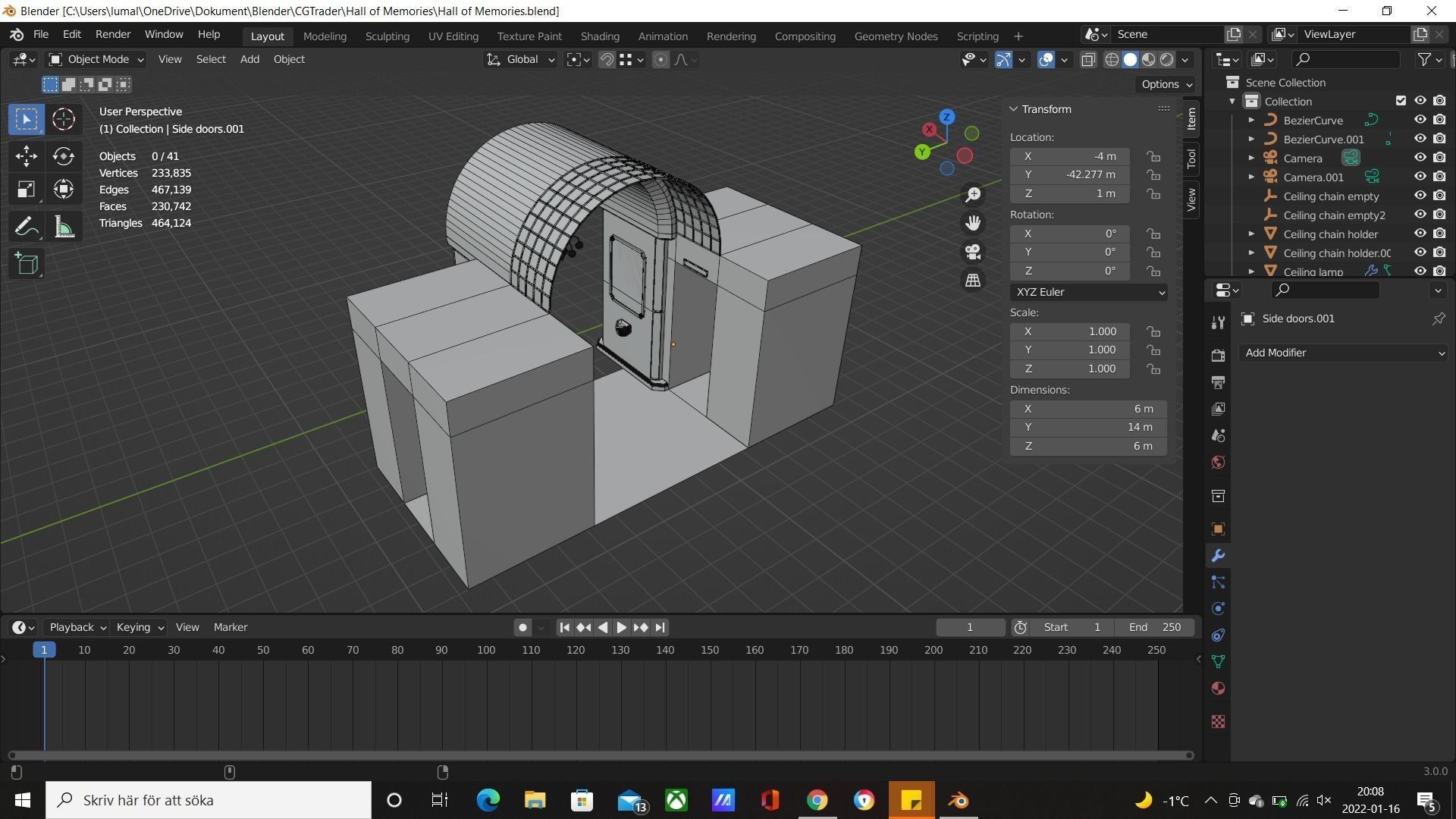Open Material properties tab icon

click(x=1218, y=688)
